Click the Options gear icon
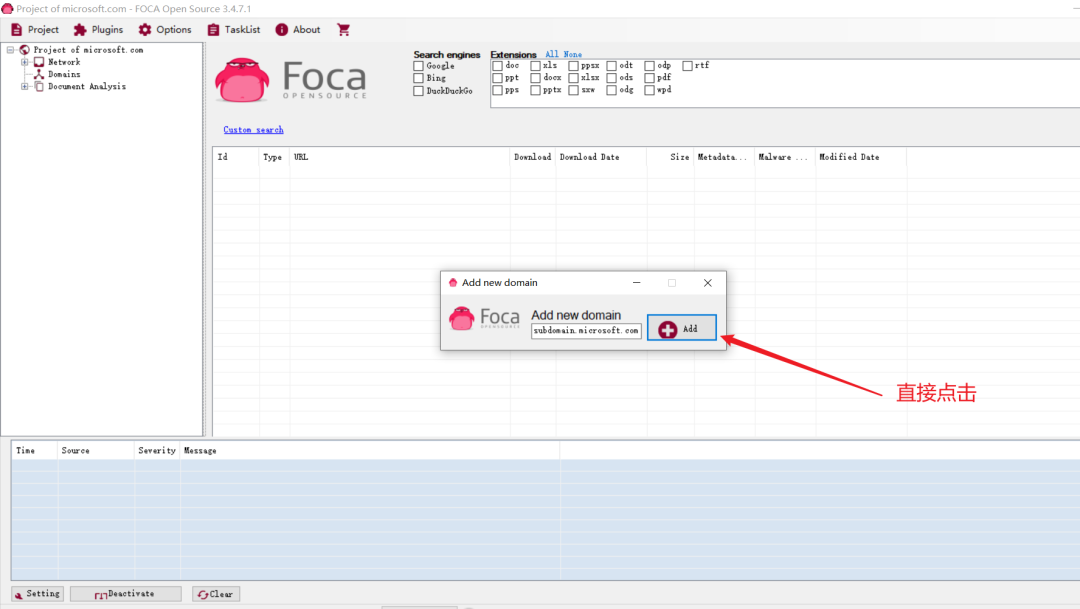 (x=145, y=30)
